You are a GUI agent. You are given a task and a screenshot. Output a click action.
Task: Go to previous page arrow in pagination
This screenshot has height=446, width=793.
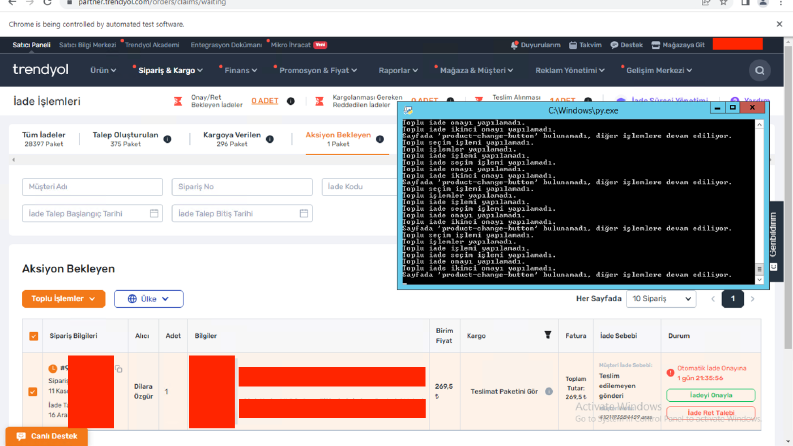click(x=713, y=299)
